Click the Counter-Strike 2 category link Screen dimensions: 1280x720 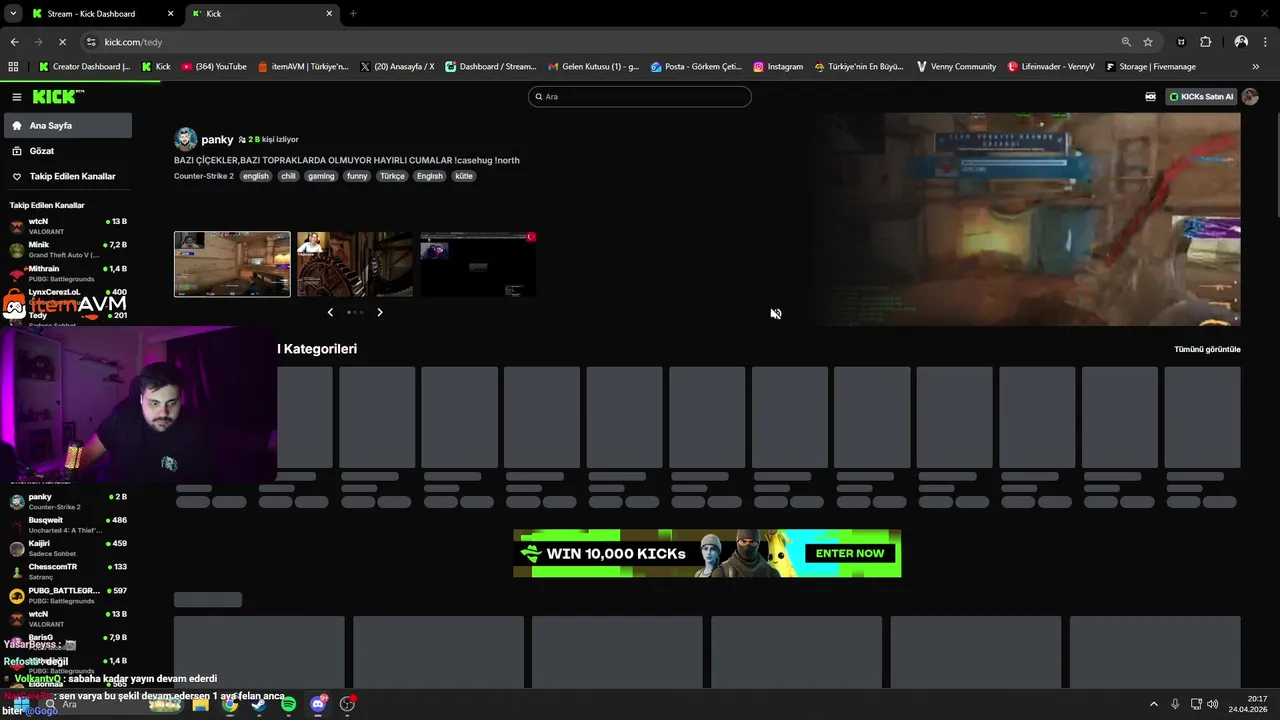point(204,176)
